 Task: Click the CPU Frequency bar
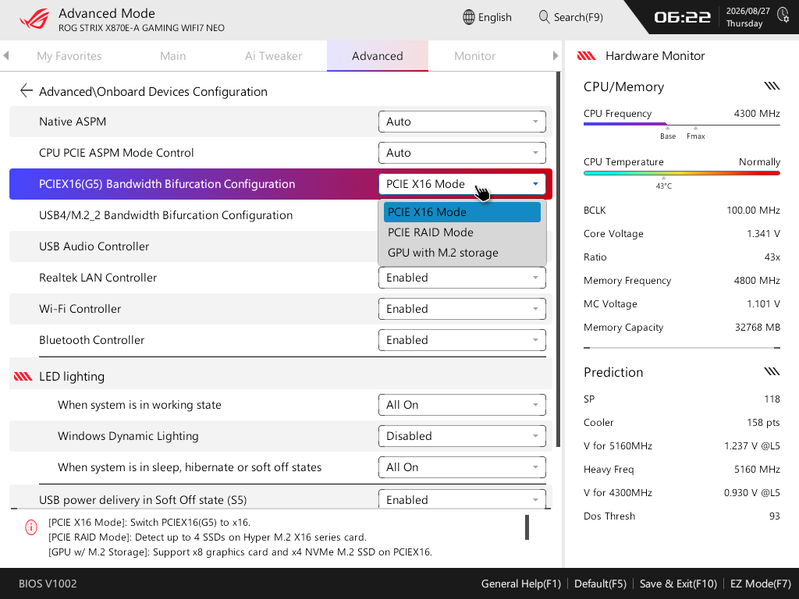(x=681, y=124)
